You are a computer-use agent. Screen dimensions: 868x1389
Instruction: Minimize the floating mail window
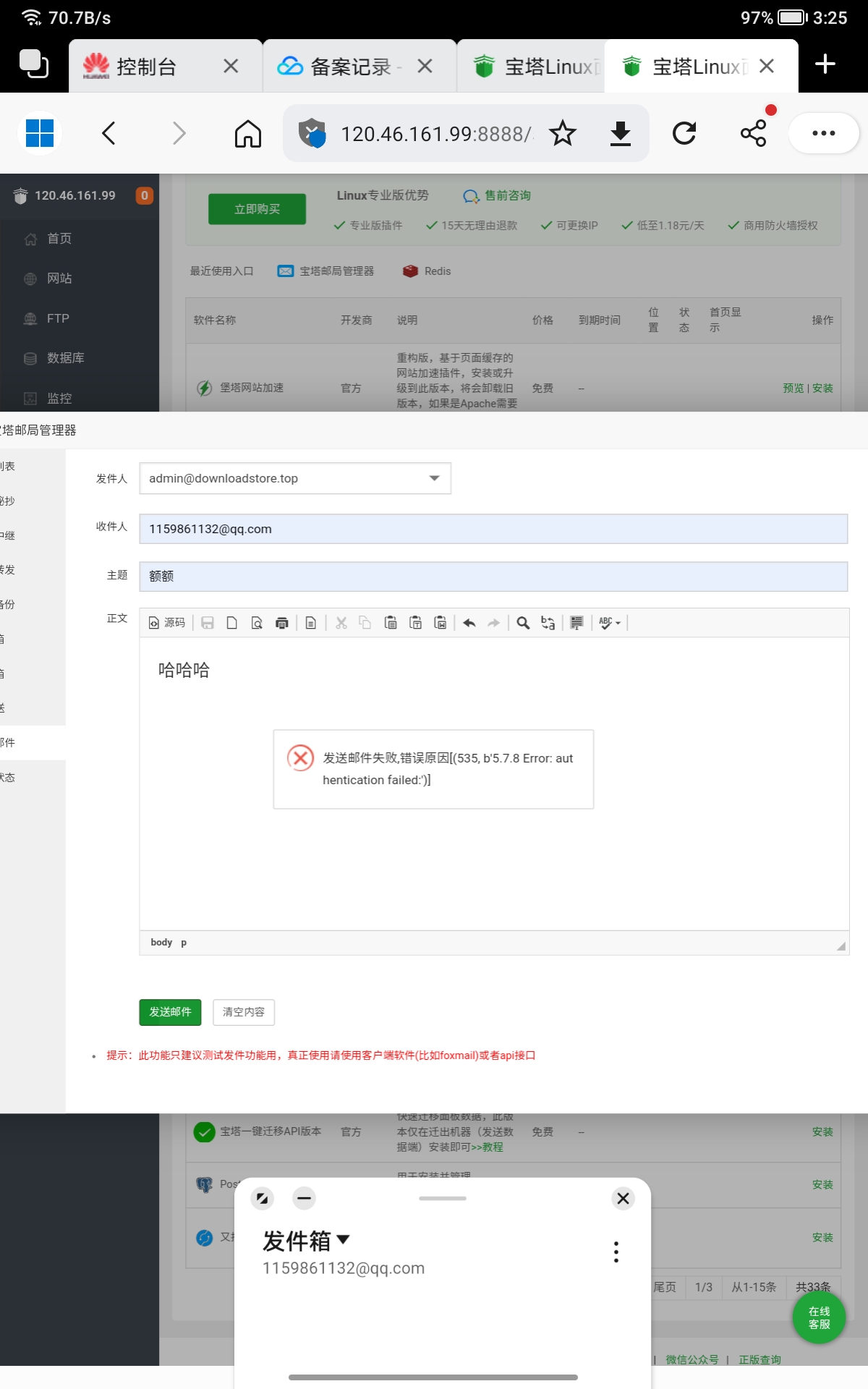305,1199
